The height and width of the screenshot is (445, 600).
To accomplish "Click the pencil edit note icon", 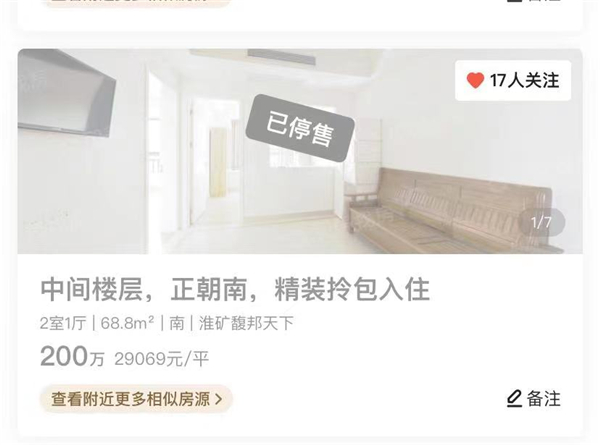I will [514, 399].
